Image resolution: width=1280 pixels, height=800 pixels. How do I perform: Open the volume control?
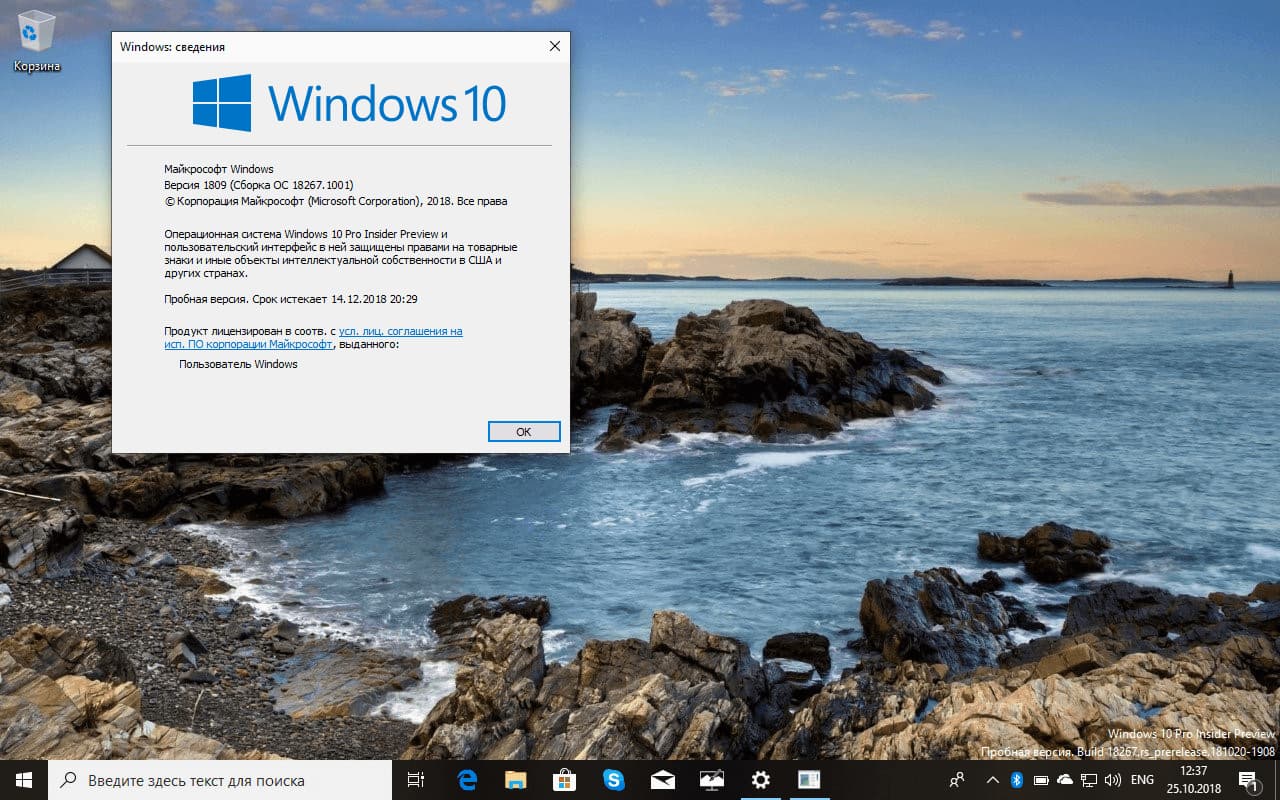tap(1113, 780)
